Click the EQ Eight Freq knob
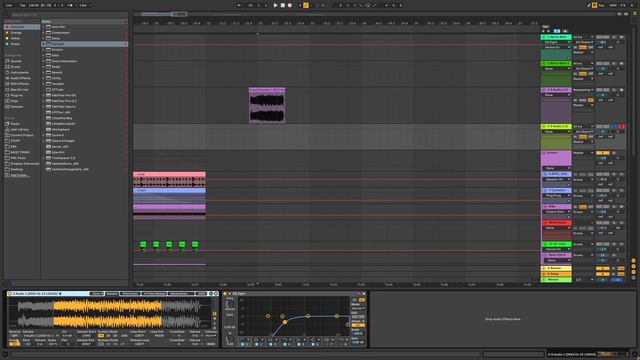This screenshot has width=640, height=360. coord(230,304)
